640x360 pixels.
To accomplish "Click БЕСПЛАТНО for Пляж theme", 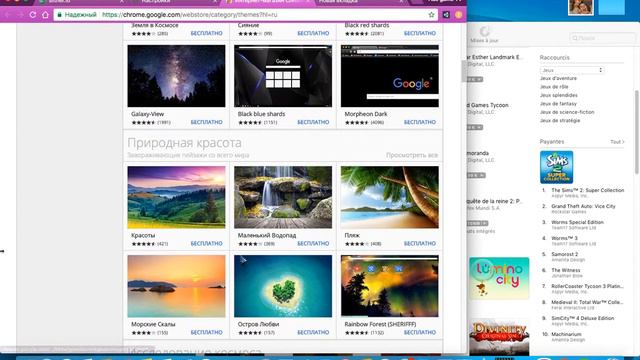I will [420, 243].
